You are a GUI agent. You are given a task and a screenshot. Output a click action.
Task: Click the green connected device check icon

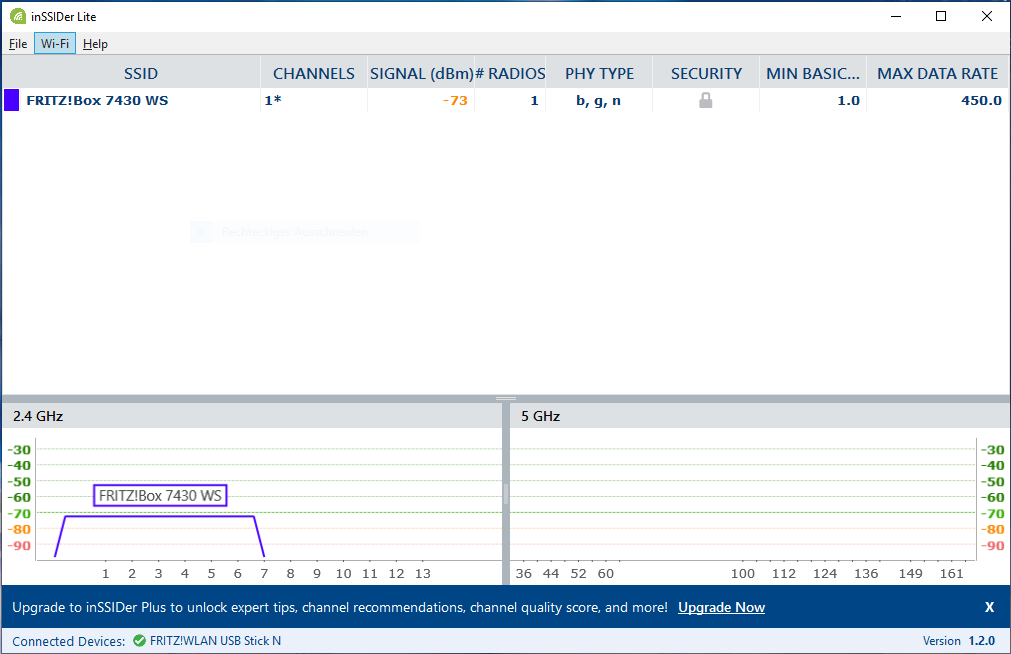(139, 640)
